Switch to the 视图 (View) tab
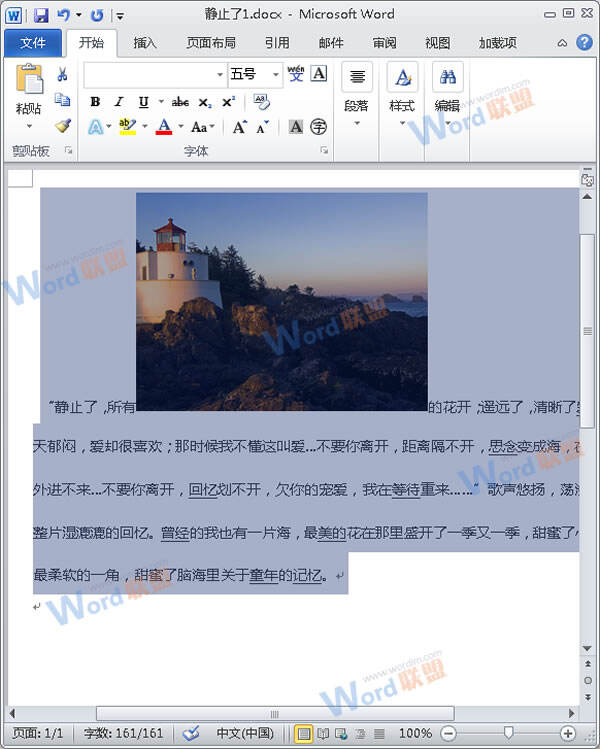Screen dimensions: 600x749 (438, 43)
